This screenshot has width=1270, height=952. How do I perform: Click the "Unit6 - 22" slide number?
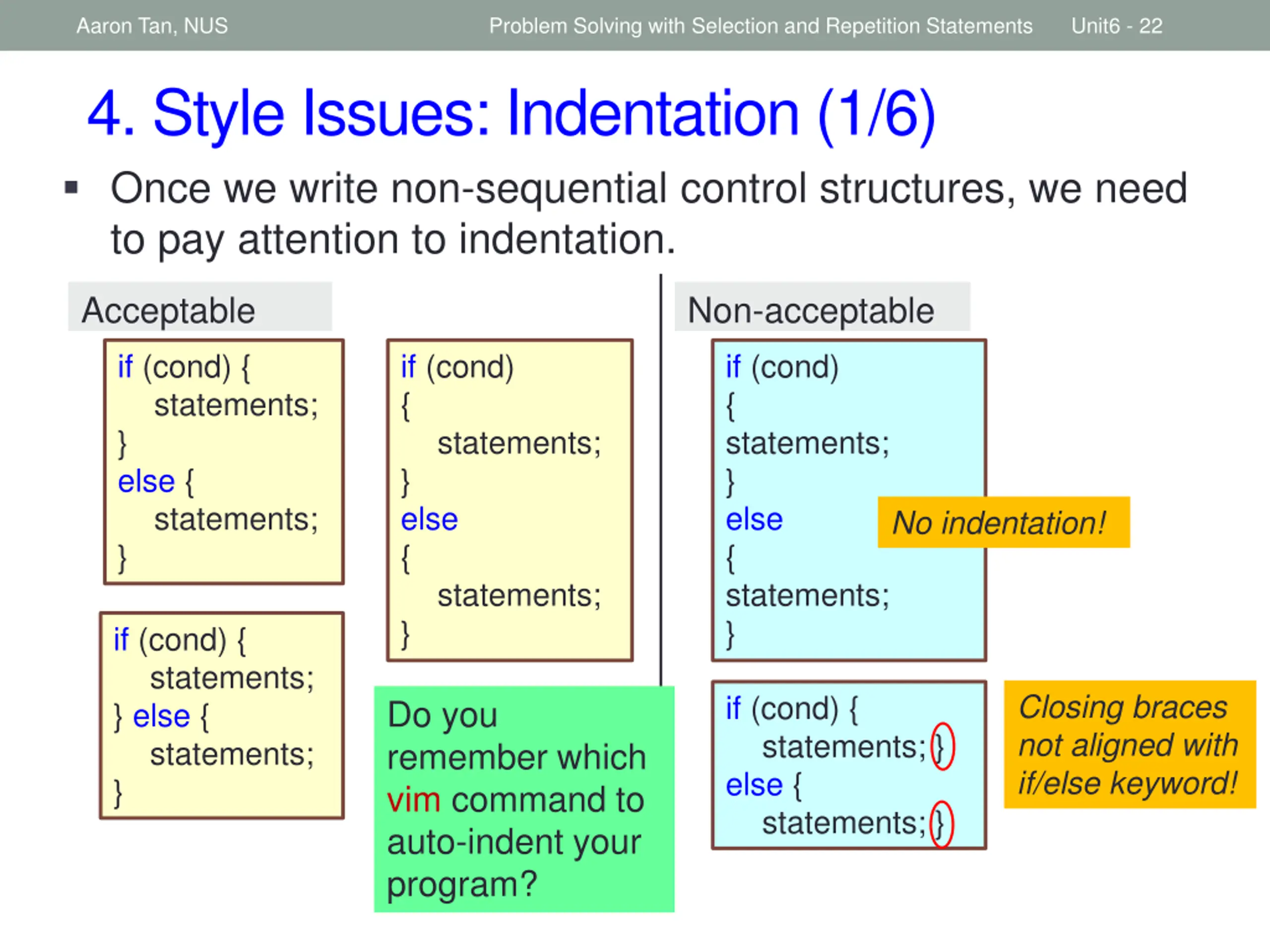pyautogui.click(x=1117, y=26)
